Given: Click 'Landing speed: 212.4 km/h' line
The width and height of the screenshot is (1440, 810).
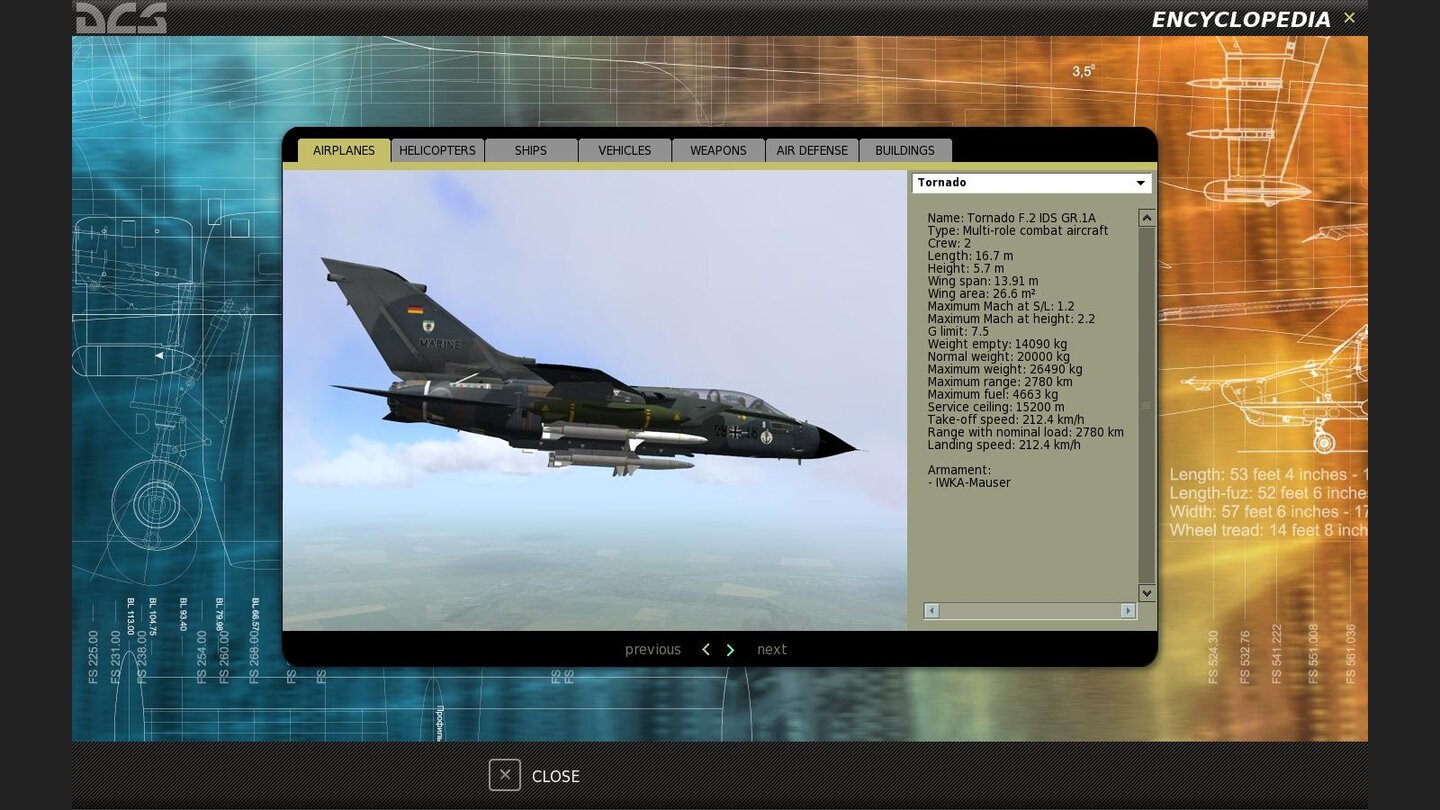Looking at the screenshot, I should [1003, 445].
